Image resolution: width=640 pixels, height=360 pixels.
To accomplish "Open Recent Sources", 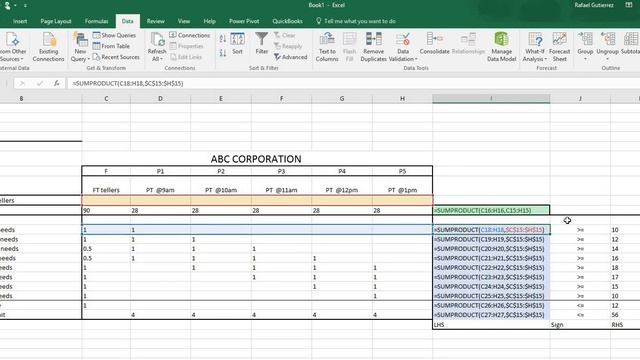I will click(x=116, y=57).
